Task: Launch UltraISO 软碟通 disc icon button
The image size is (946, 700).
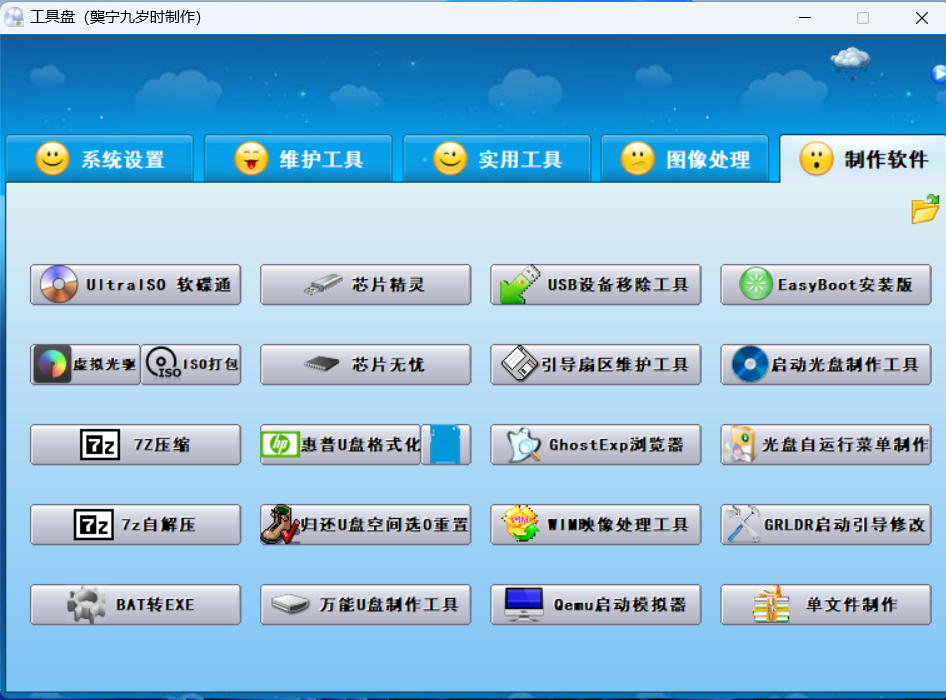Action: click(136, 285)
